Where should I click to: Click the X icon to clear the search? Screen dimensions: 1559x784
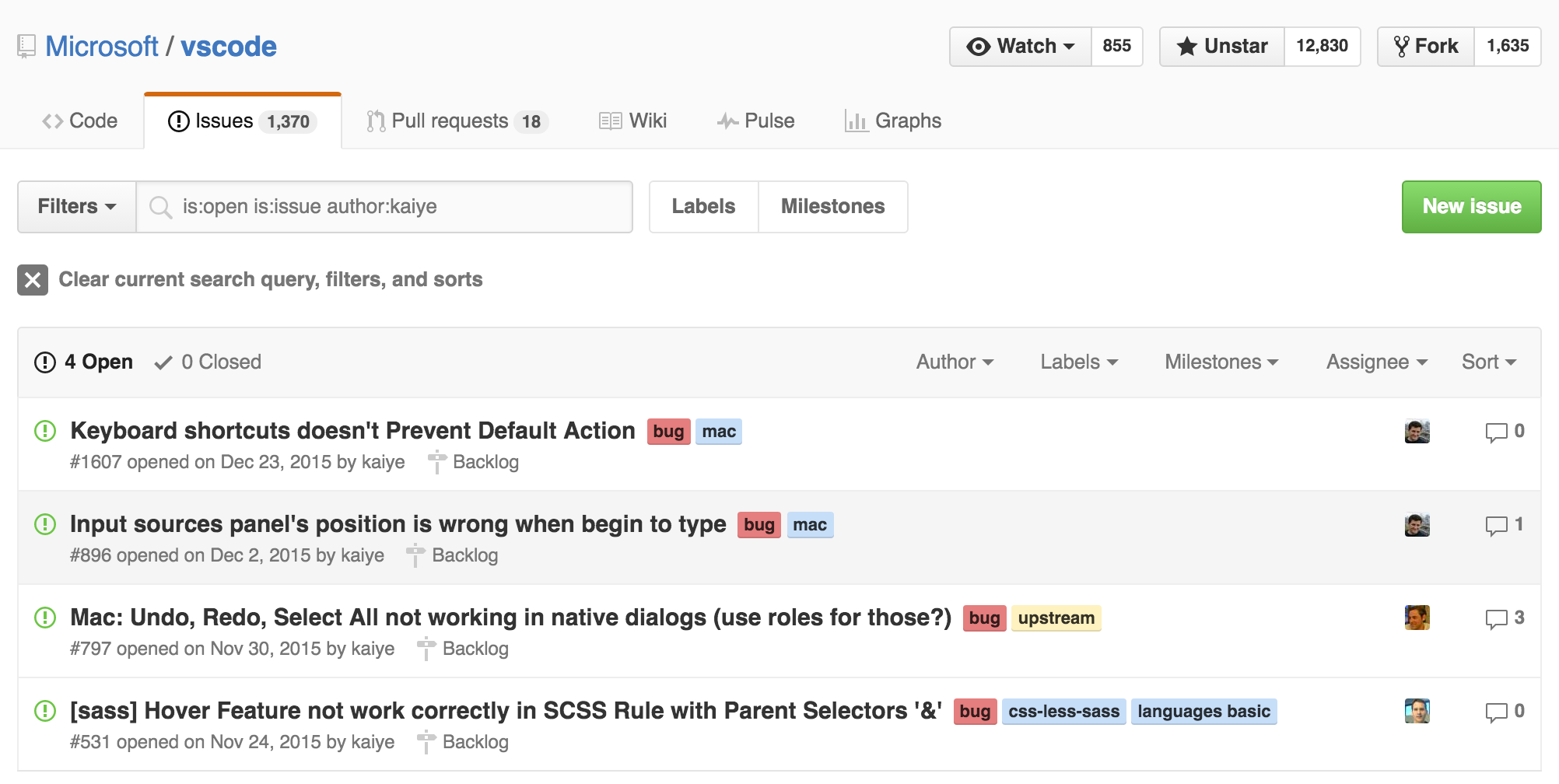pyautogui.click(x=33, y=280)
